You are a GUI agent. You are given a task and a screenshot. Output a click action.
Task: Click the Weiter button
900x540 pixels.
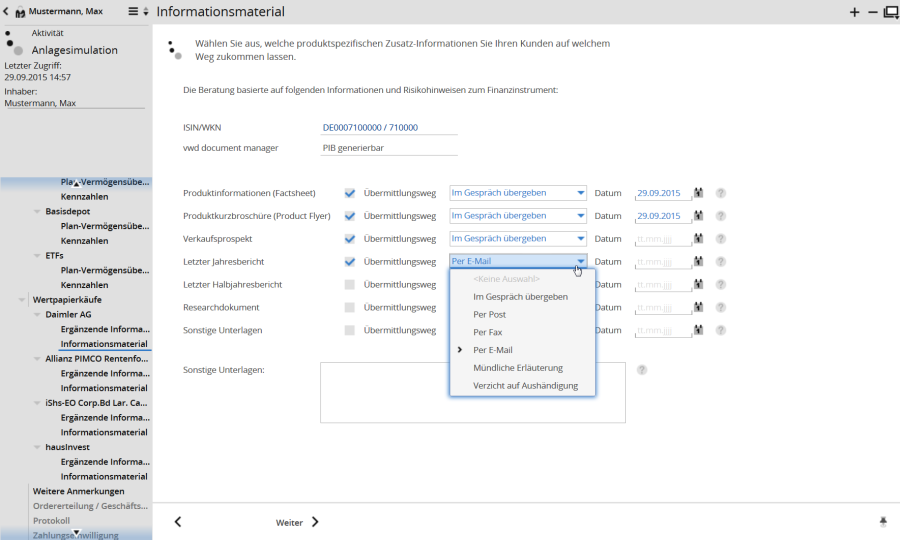[297, 522]
